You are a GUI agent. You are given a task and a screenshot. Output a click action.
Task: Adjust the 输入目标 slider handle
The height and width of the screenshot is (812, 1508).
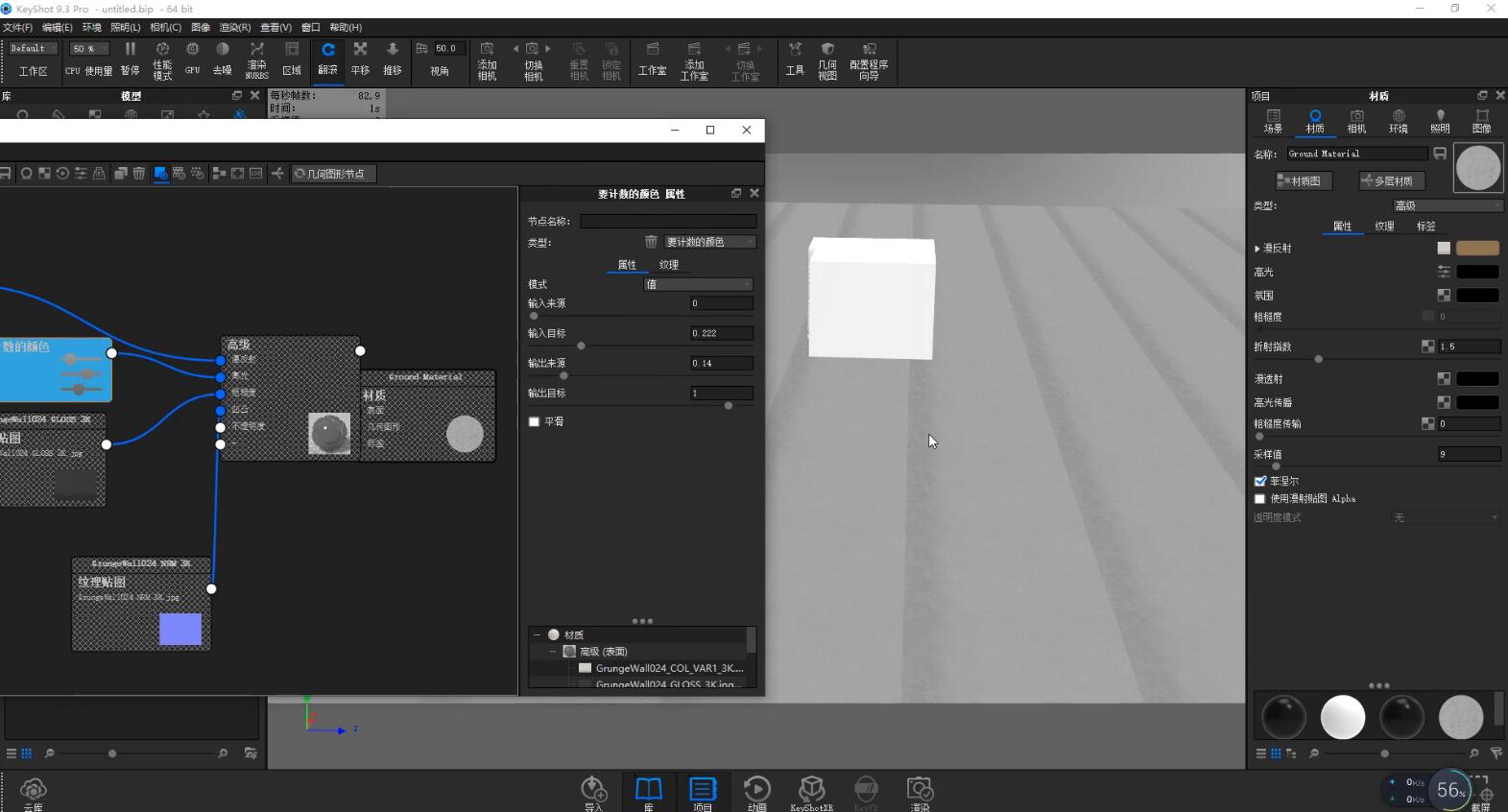click(581, 346)
